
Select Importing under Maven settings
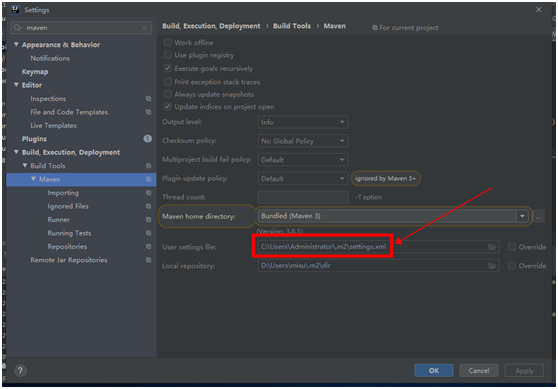pyautogui.click(x=63, y=193)
